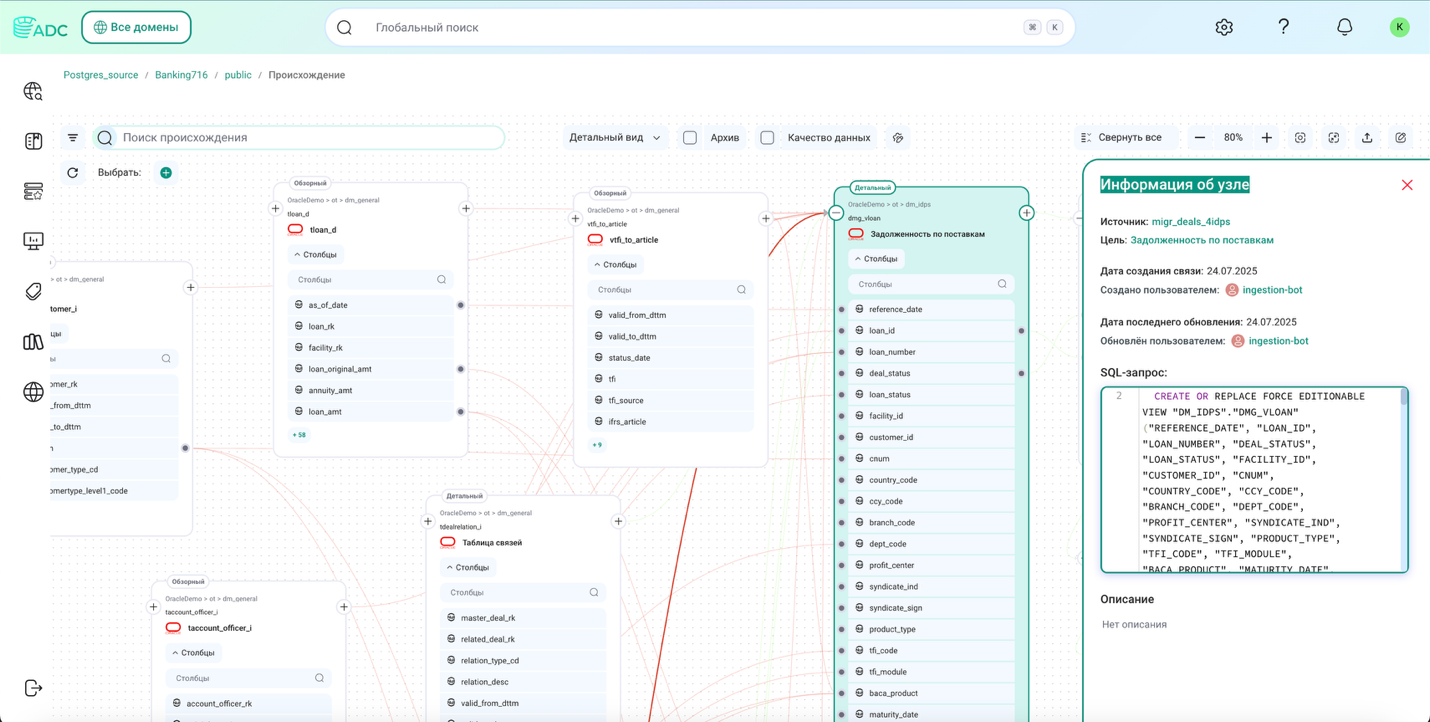Open the domains globe sidebar icon

pos(33,391)
